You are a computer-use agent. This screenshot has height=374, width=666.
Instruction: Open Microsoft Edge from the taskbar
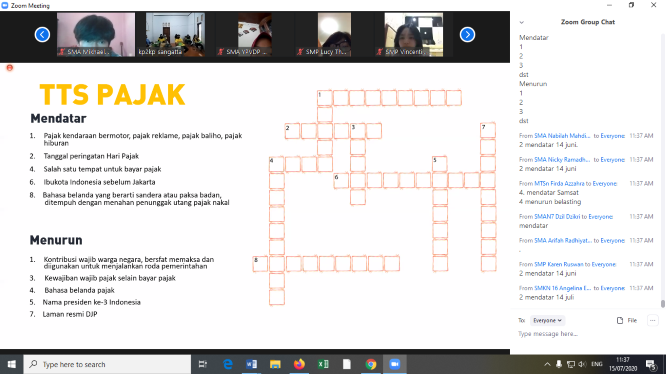click(228, 364)
